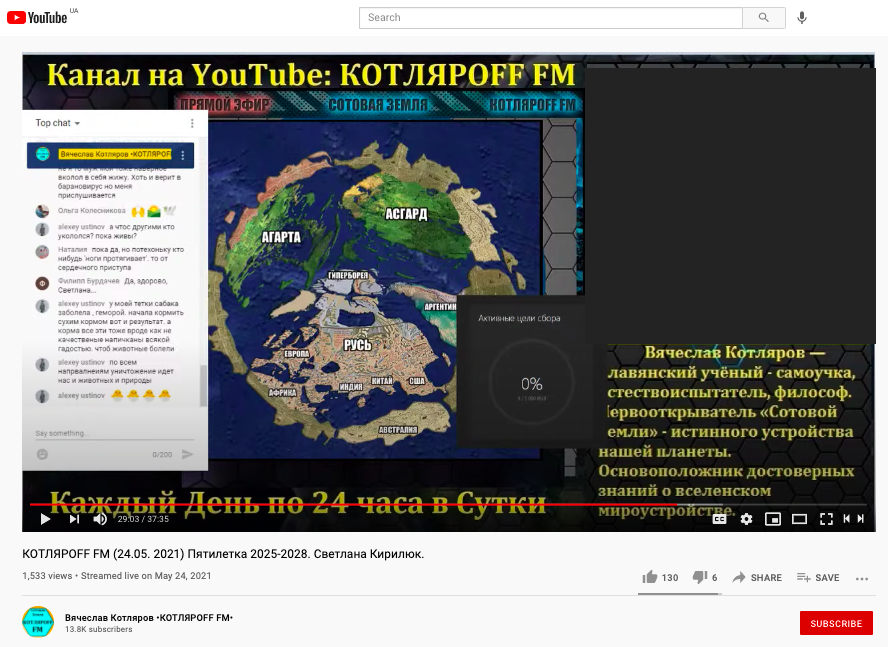888x647 pixels.
Task: Click the Say something chat input
Action: click(x=114, y=433)
